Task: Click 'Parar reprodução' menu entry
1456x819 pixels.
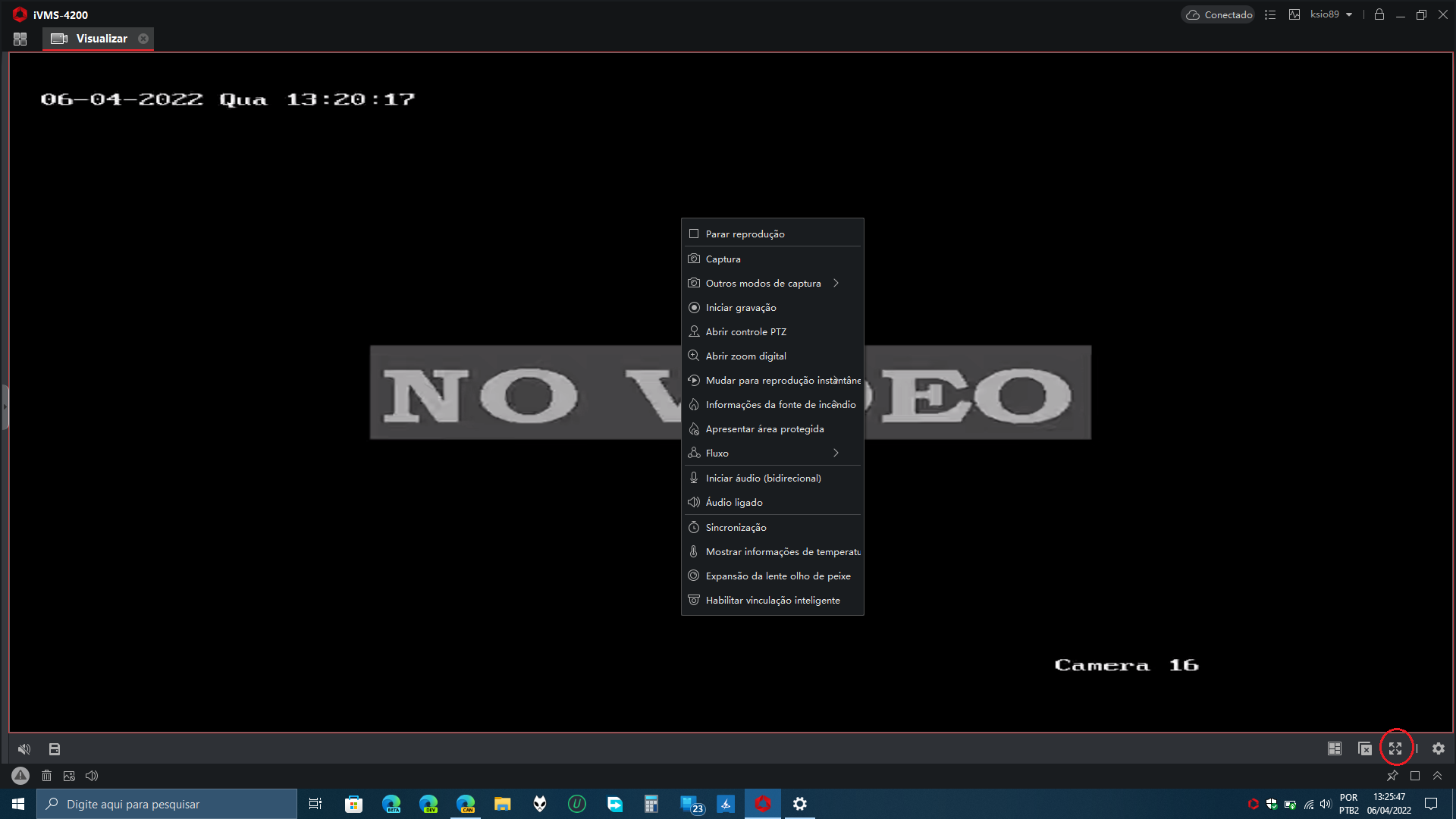Action: click(x=745, y=234)
